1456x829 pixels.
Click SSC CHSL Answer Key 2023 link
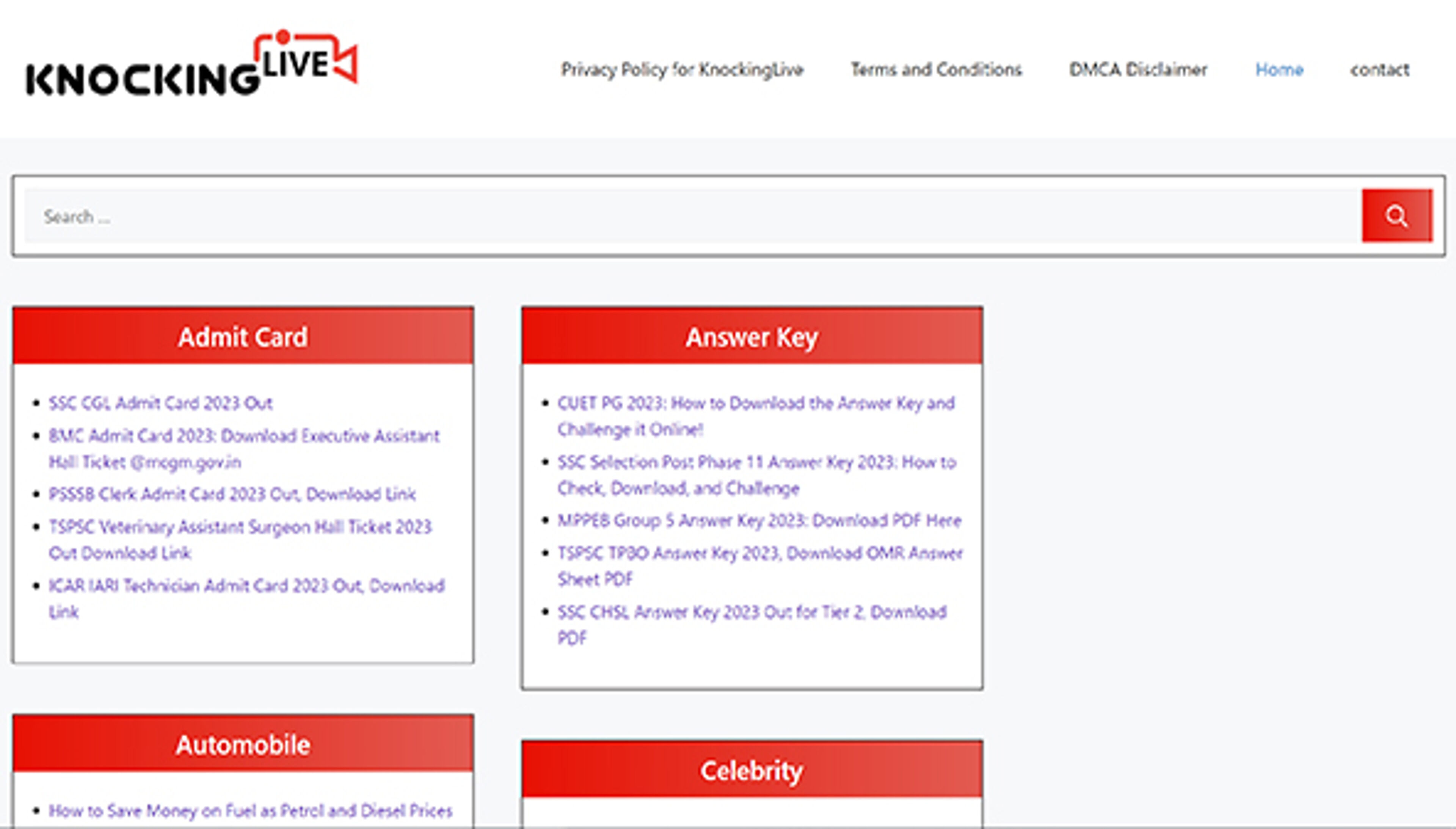click(752, 612)
